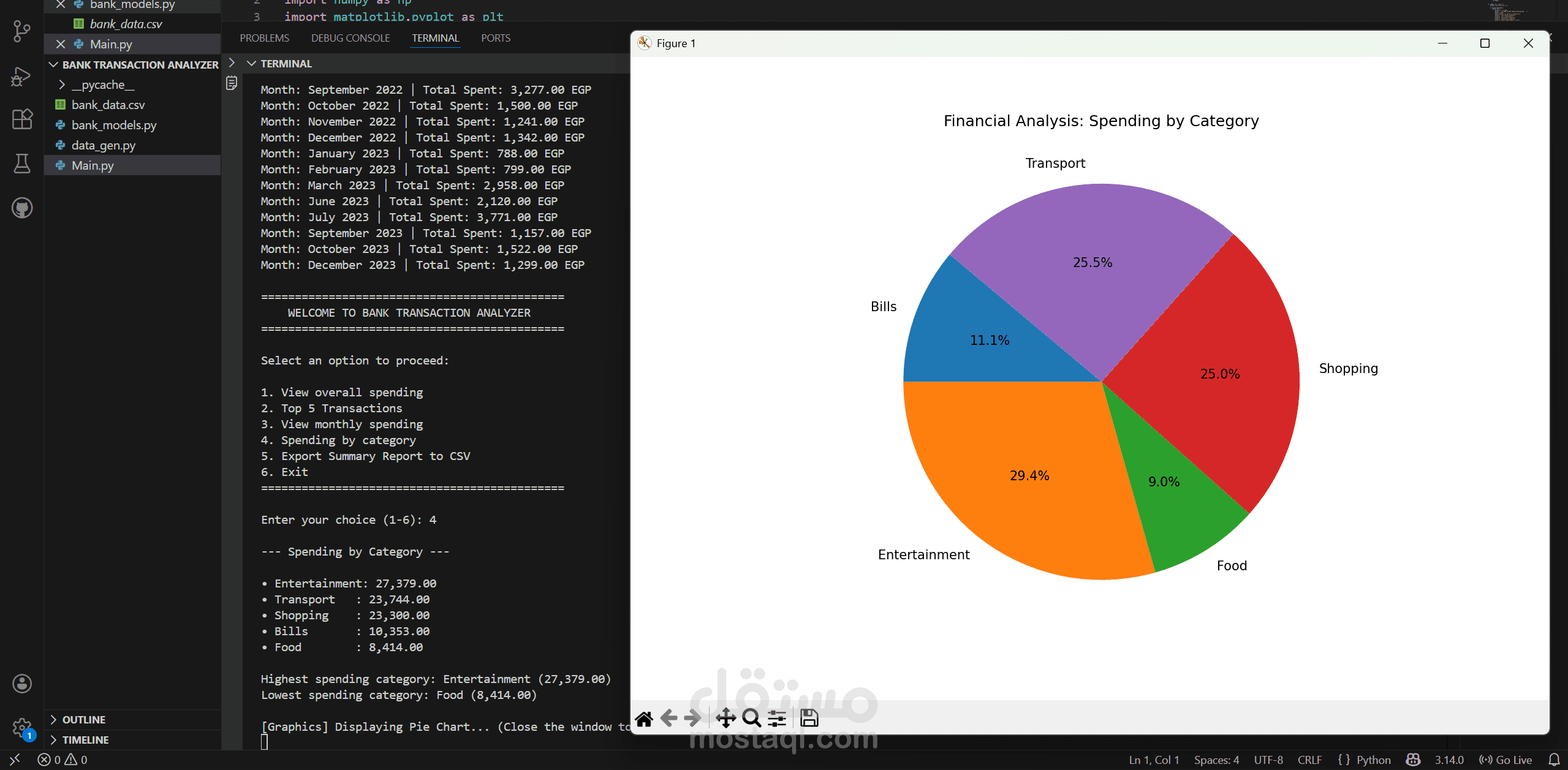Select the Pan axes tool in figure toolbar
This screenshot has height=770, width=1568.
[725, 719]
